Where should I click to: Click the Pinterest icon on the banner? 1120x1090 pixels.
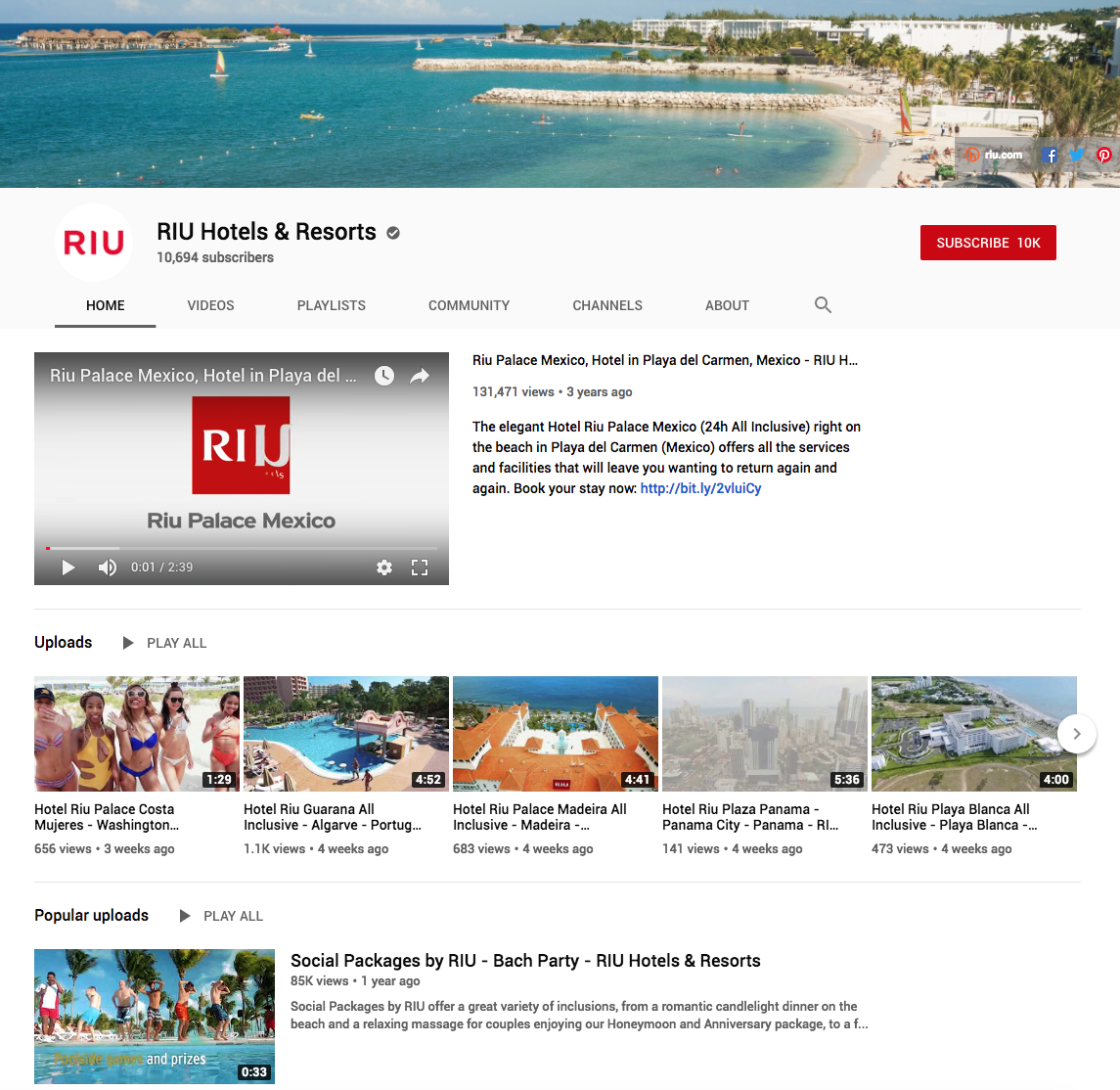click(1104, 155)
